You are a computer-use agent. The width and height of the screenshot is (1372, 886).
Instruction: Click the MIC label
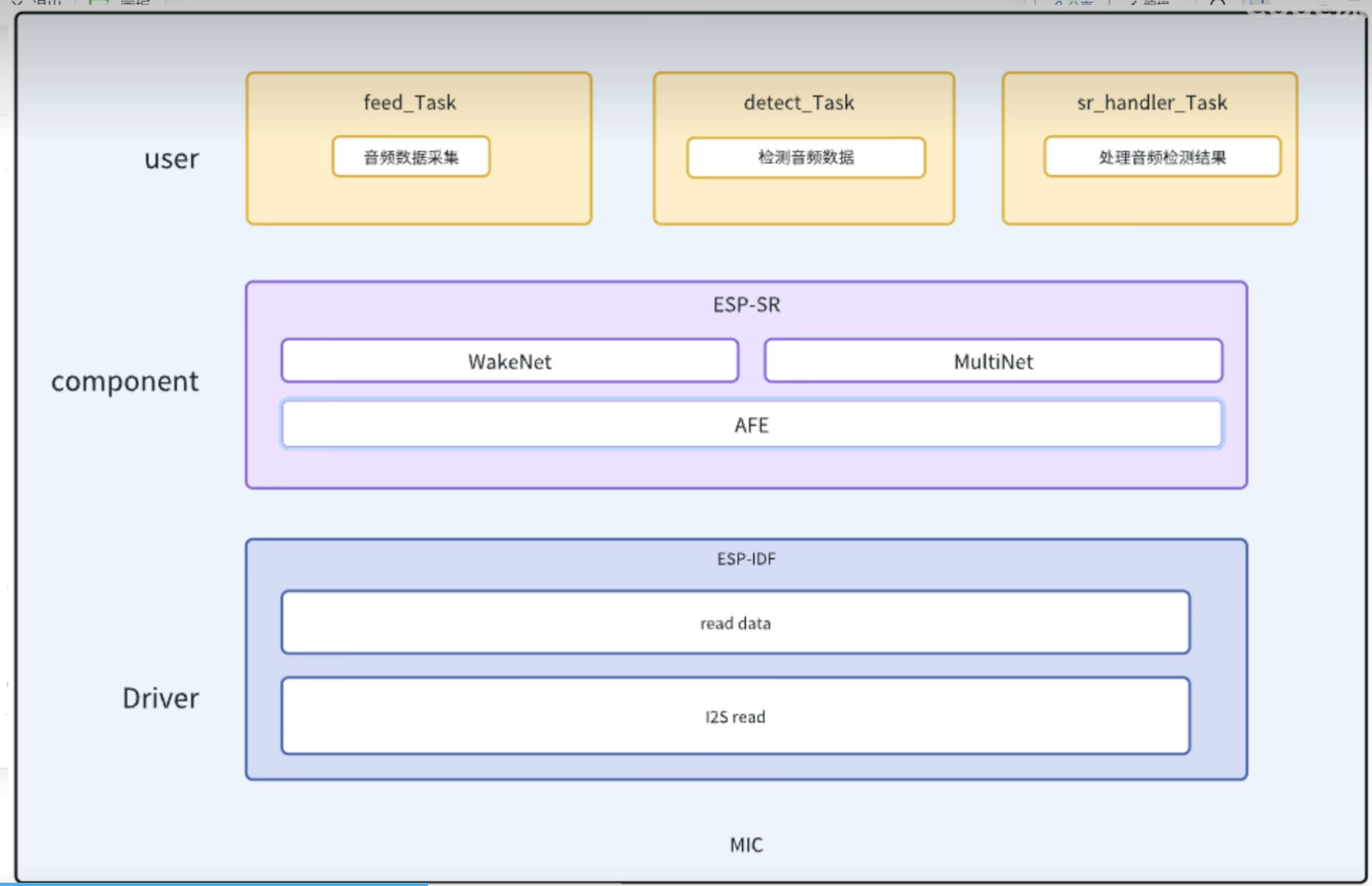(x=746, y=845)
